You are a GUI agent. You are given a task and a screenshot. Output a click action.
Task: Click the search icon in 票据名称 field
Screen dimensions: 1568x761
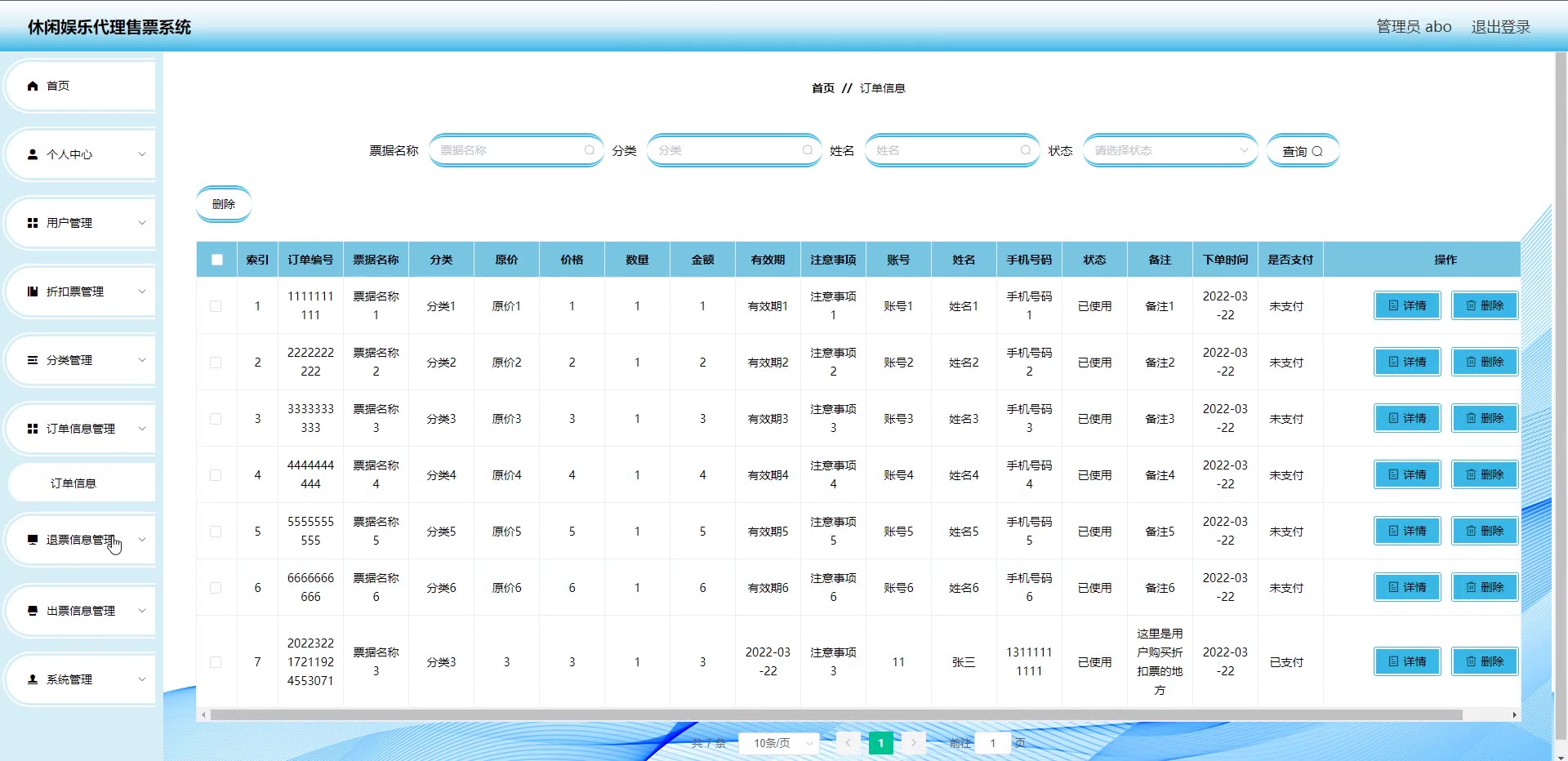click(589, 150)
